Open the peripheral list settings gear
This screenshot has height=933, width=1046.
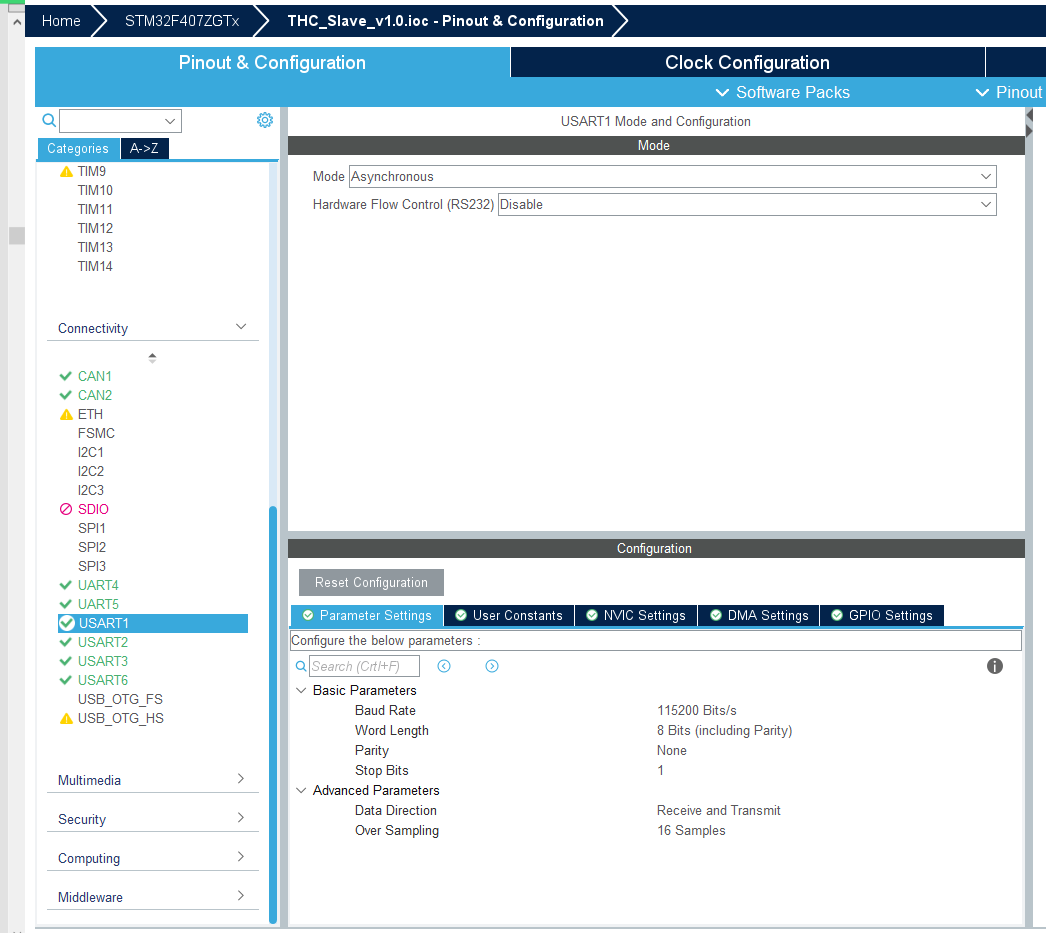[x=265, y=120]
